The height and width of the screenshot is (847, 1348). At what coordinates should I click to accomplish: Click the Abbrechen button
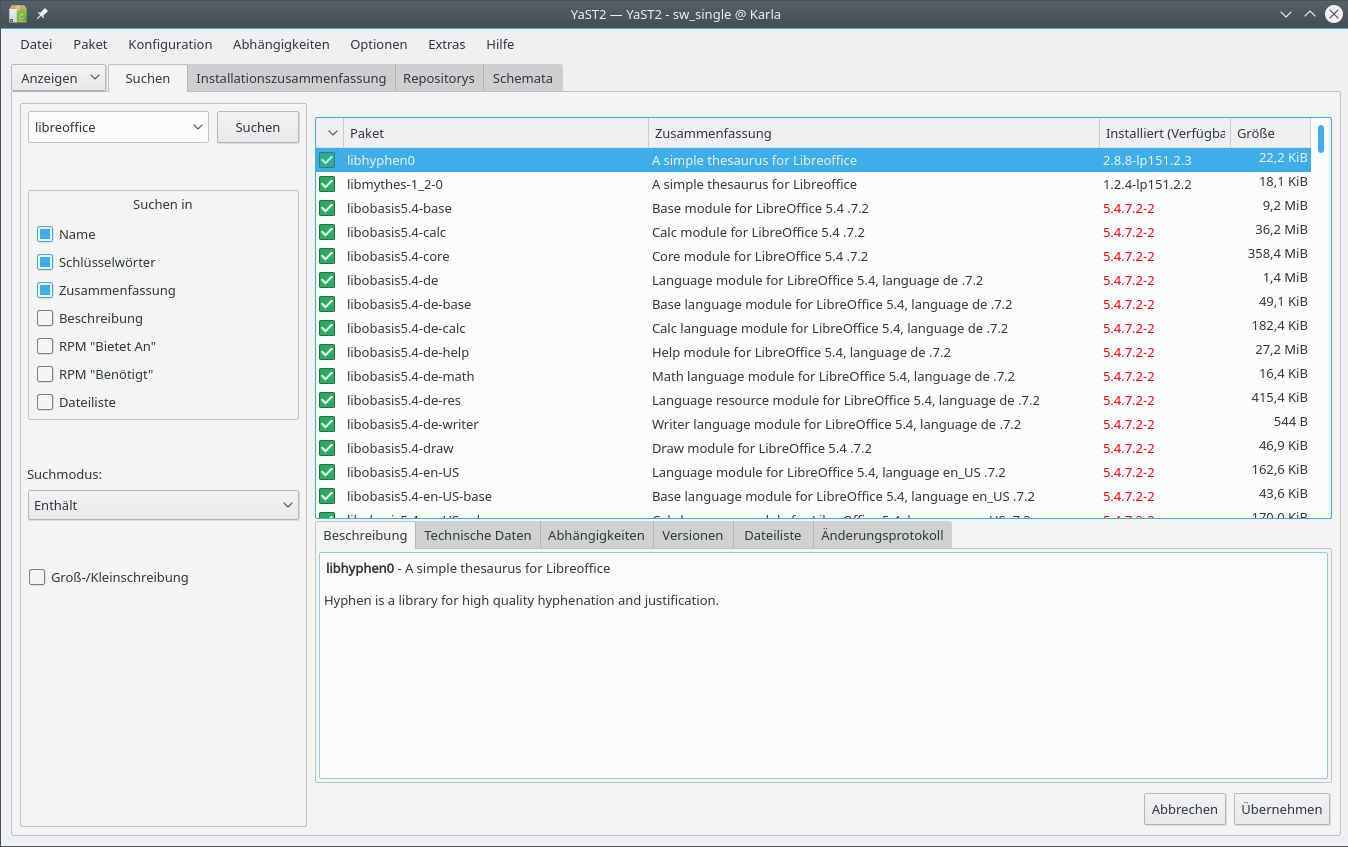[1185, 809]
